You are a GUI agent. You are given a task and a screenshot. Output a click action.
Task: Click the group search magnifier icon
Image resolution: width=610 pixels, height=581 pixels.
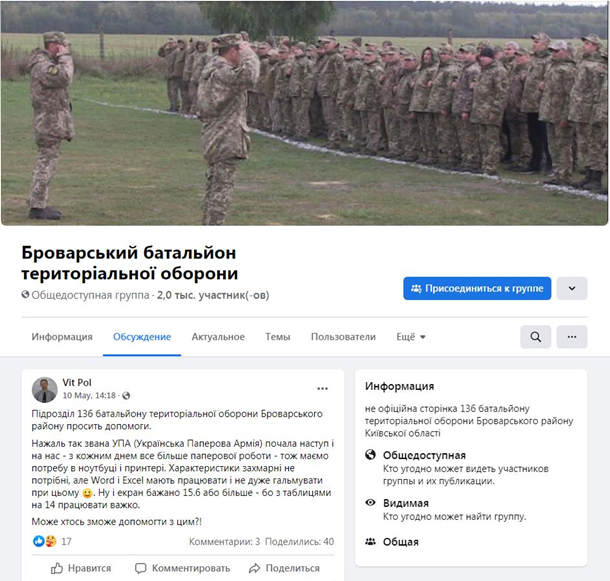[x=535, y=337]
